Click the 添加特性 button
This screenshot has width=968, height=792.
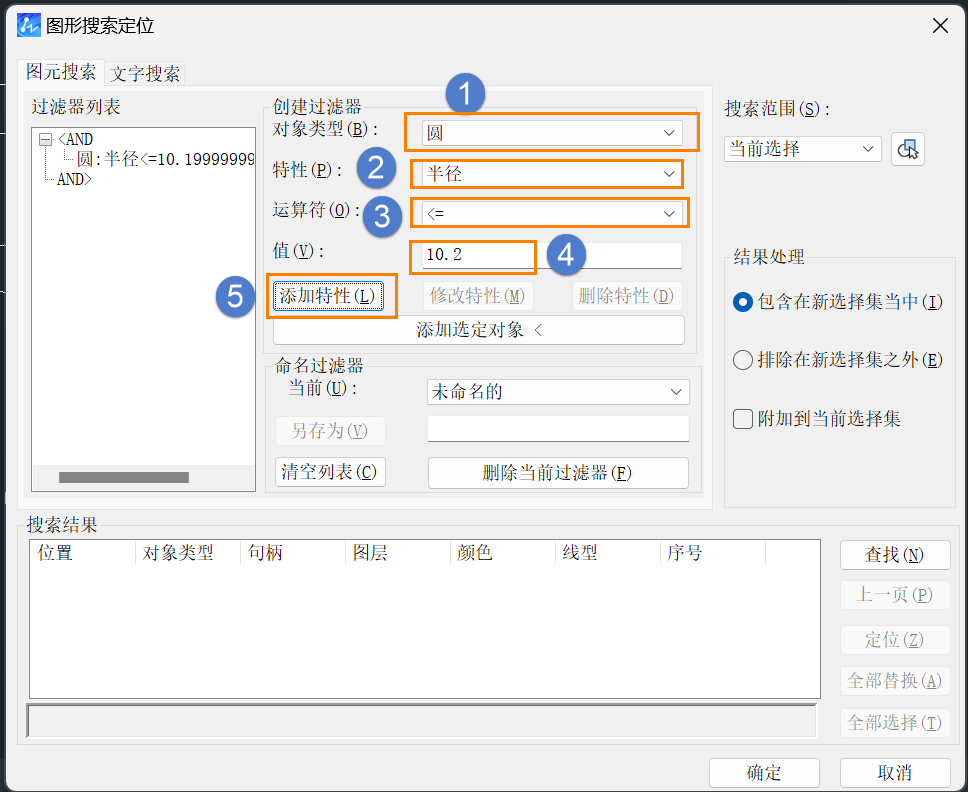tap(332, 296)
